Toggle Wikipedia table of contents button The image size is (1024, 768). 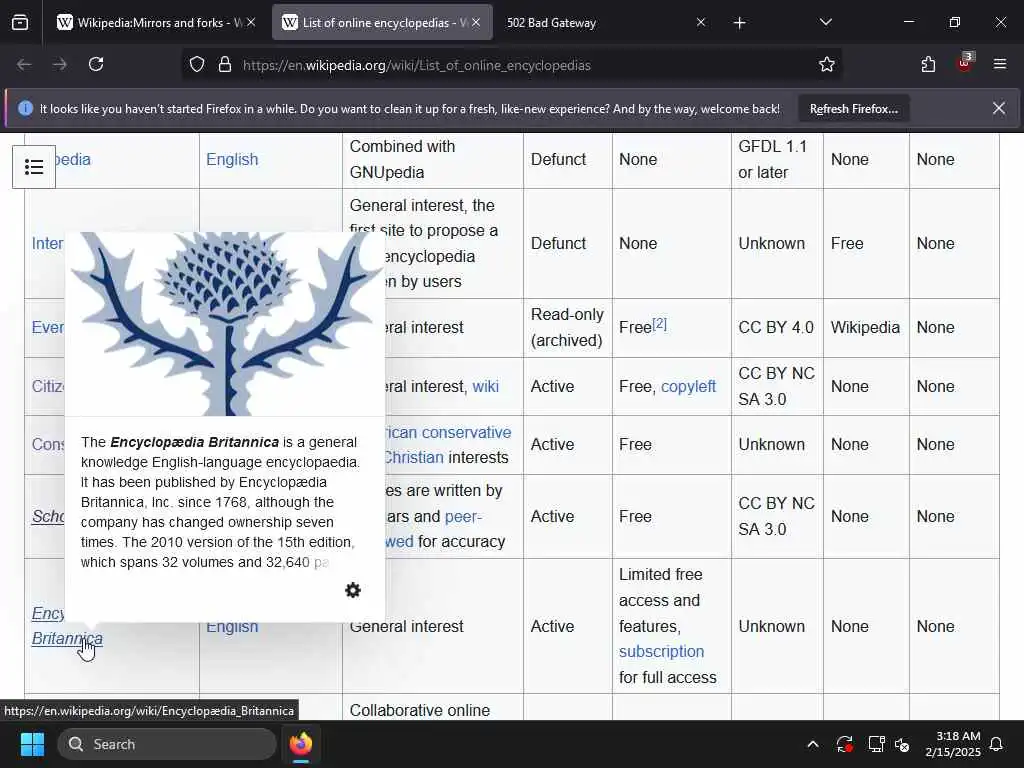34,167
